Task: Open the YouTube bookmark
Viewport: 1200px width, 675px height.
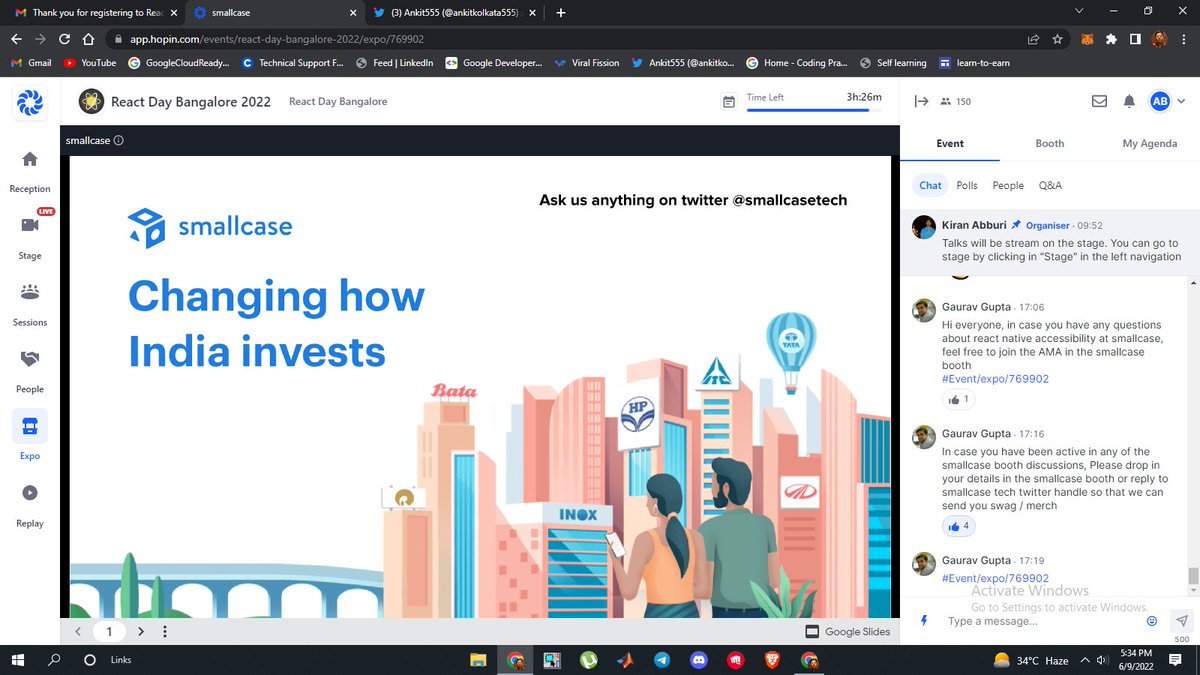Action: [x=89, y=62]
